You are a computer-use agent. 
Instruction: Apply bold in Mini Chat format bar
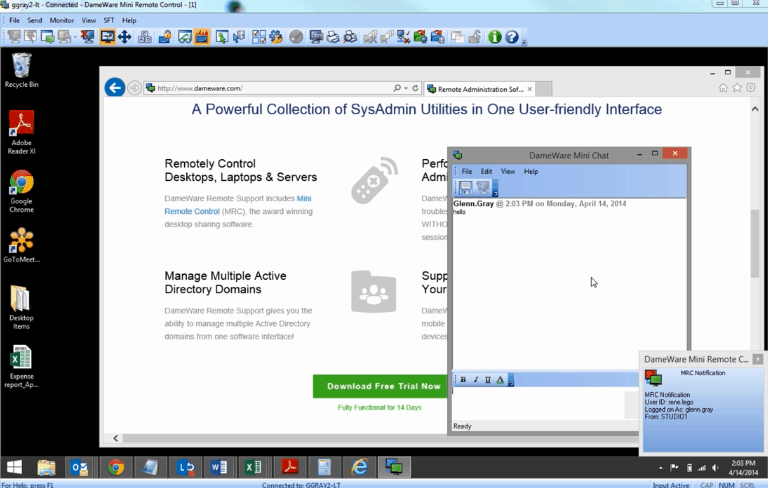tap(463, 380)
